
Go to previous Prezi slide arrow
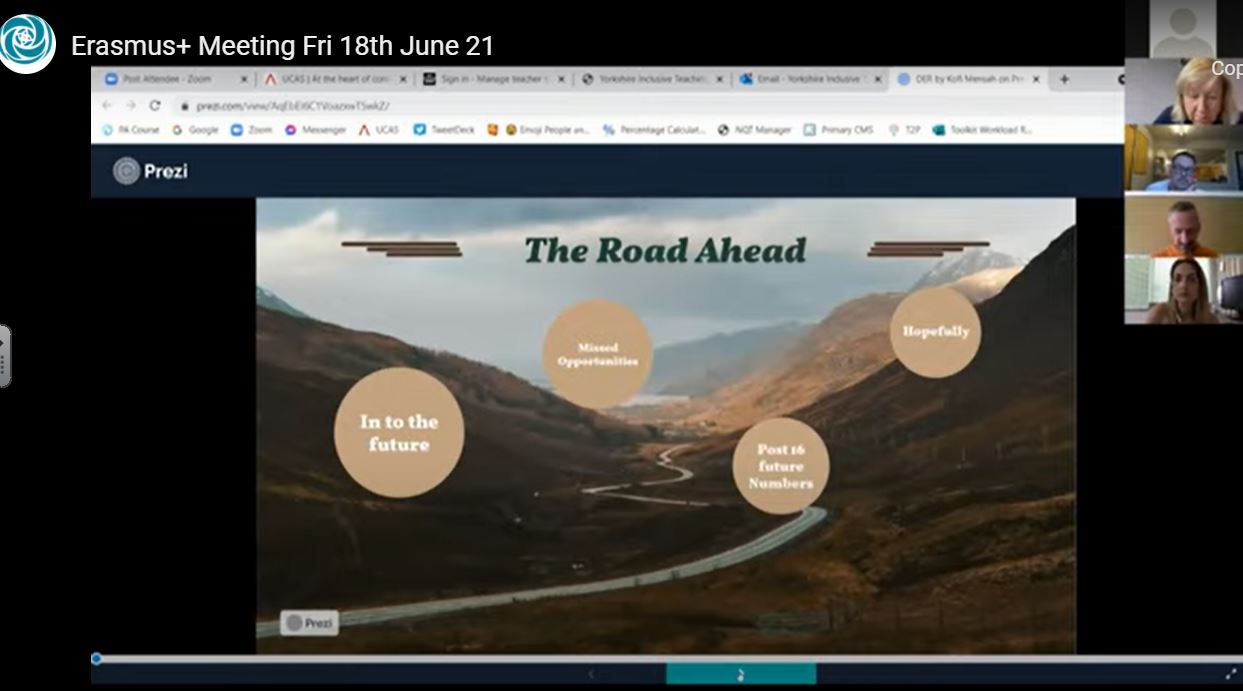point(591,674)
